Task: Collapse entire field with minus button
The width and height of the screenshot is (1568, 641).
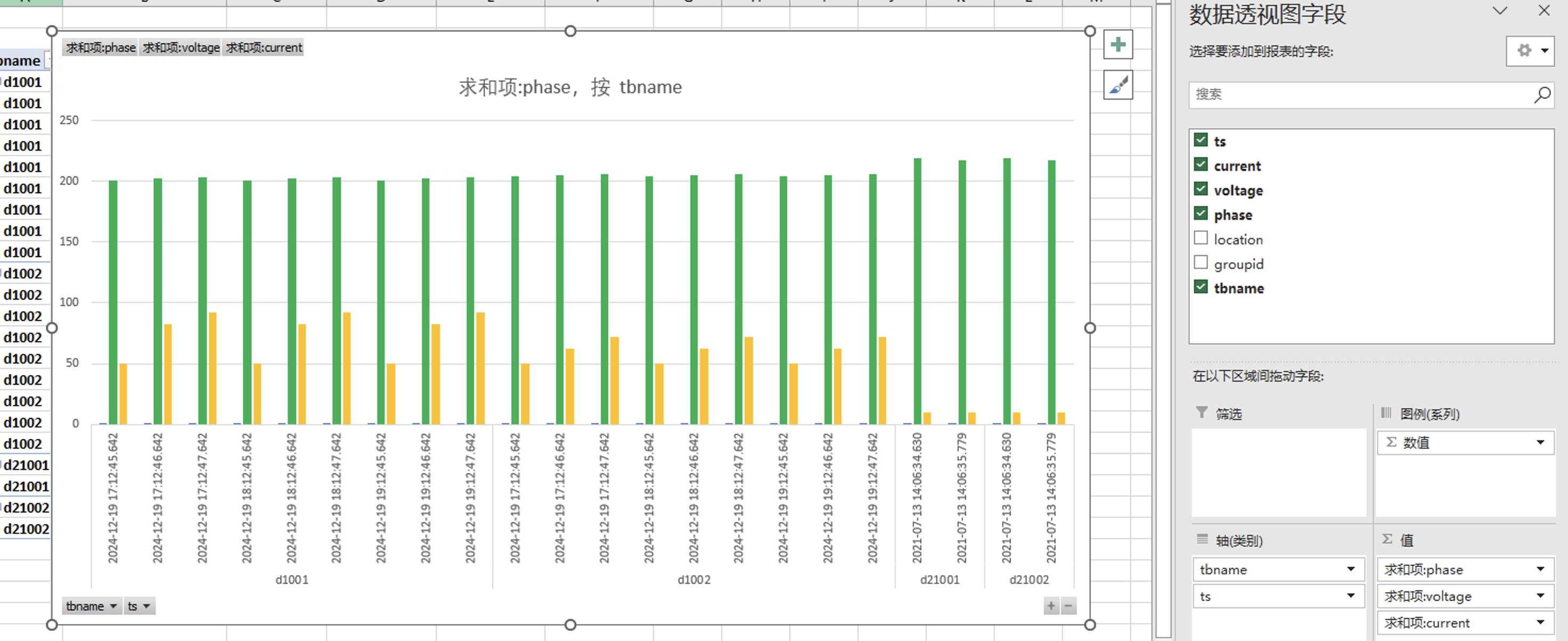Action: [x=1068, y=606]
